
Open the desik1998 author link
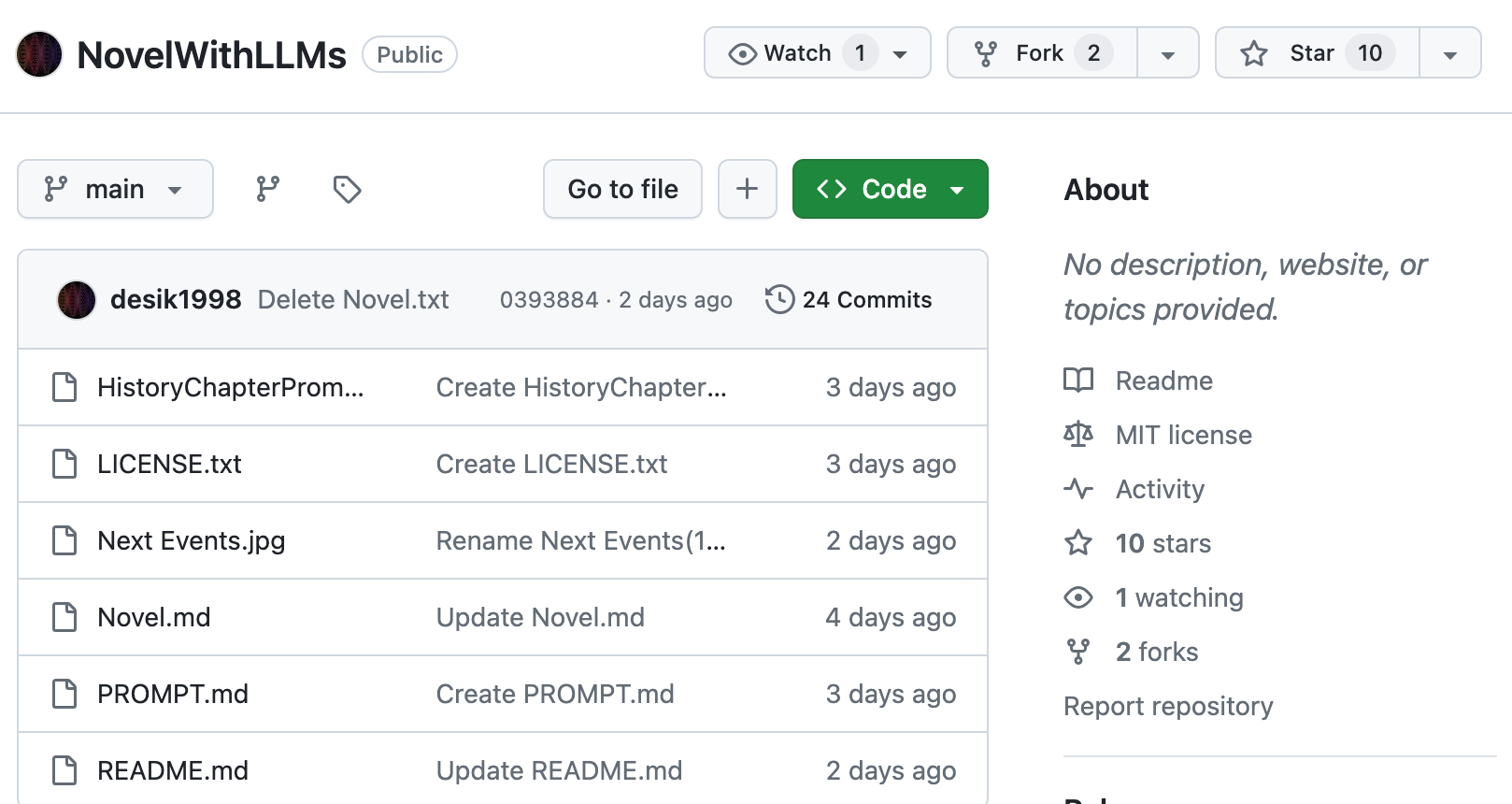click(x=176, y=300)
